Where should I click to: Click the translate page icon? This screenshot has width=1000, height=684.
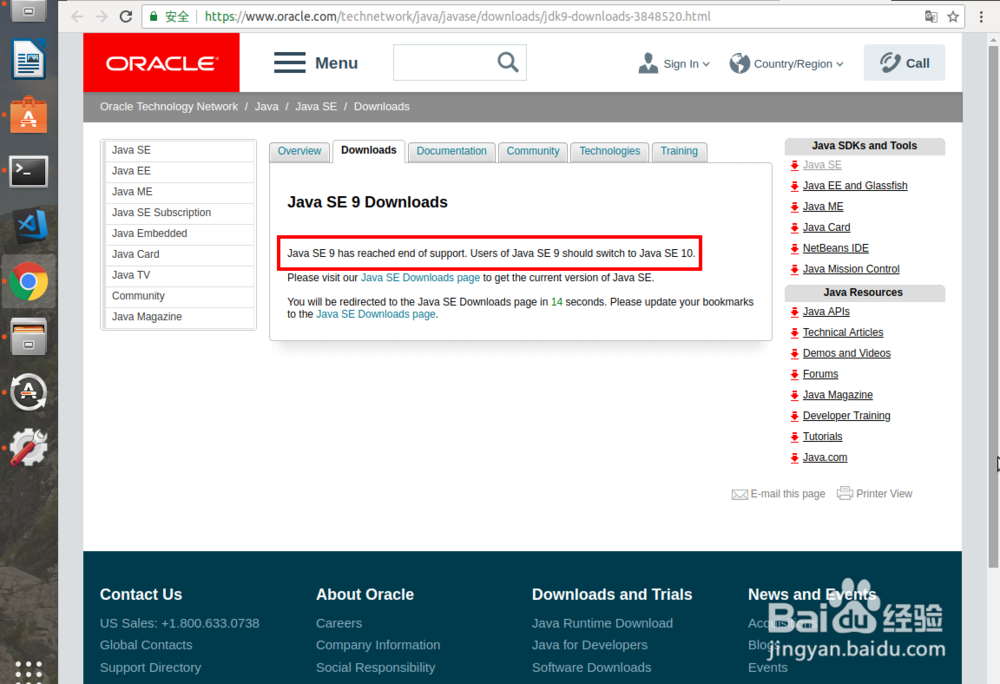[931, 17]
